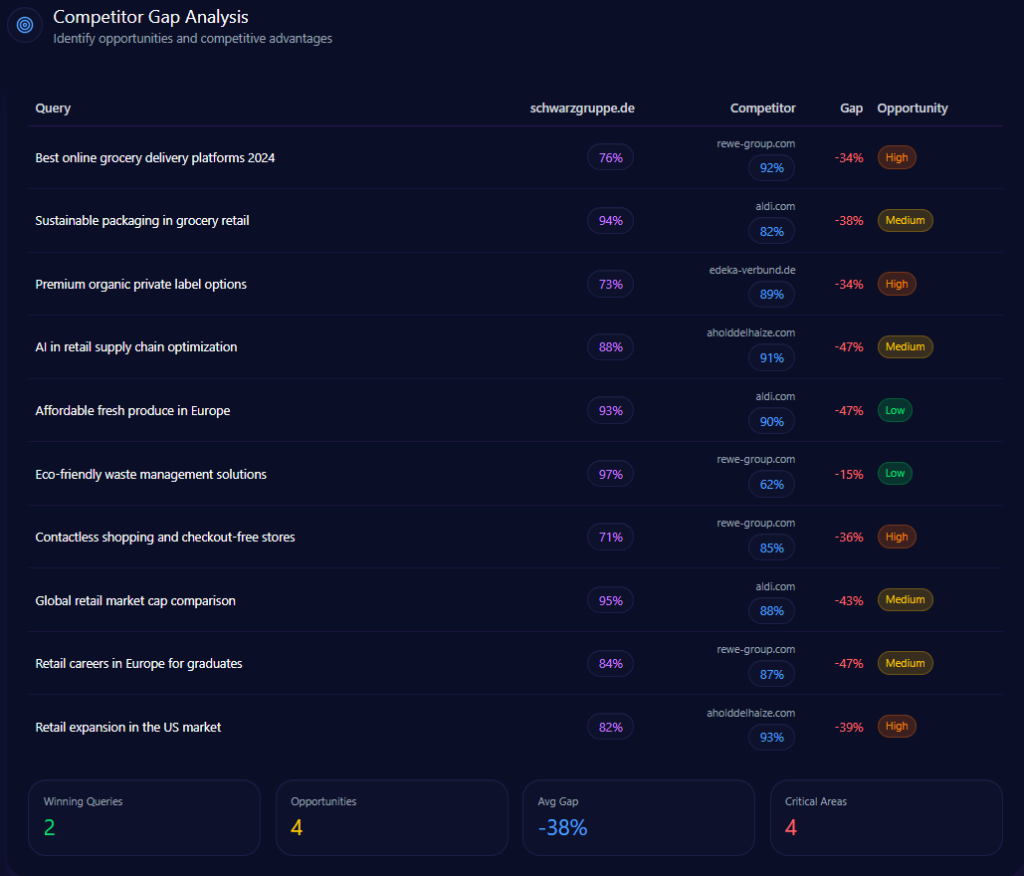
Task: Click edeka-verbund.de competitor label
Action: tap(752, 270)
